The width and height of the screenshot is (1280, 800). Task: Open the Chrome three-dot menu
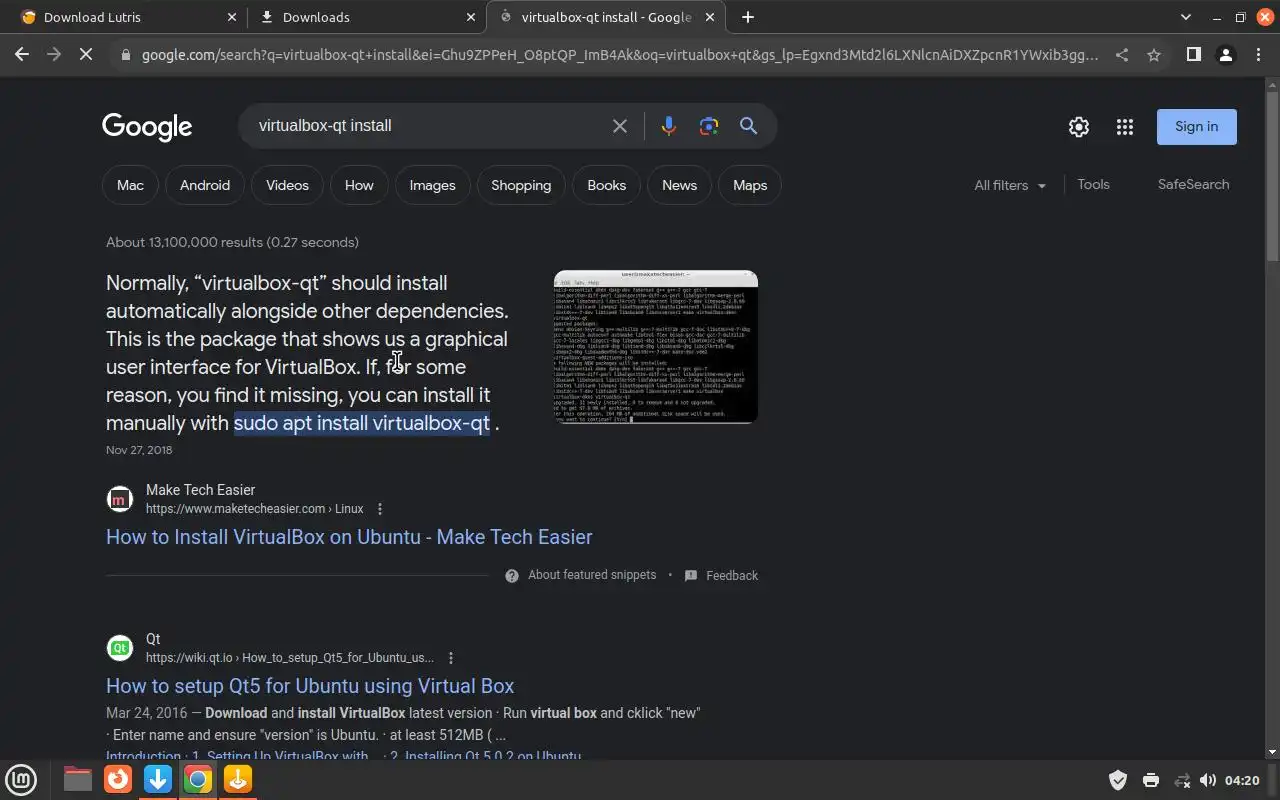pyautogui.click(x=1258, y=55)
